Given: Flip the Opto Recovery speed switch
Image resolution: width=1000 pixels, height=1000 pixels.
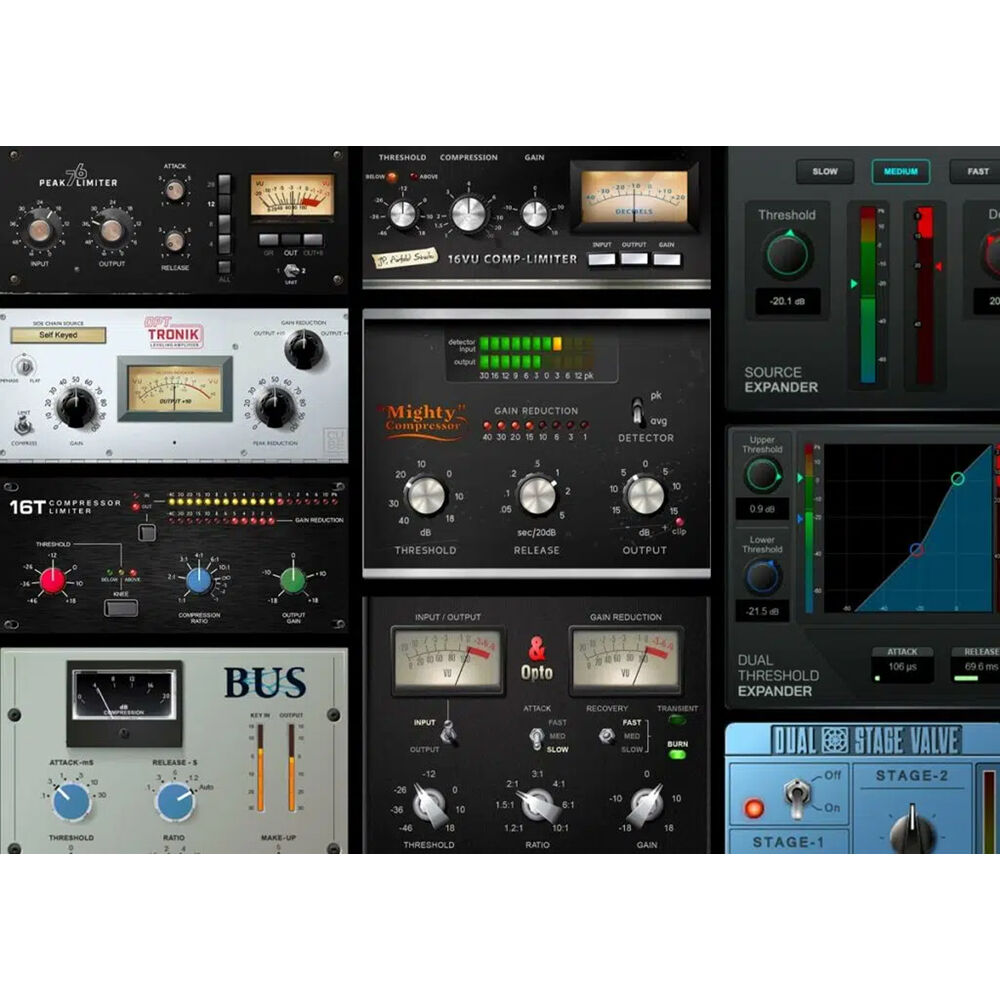Looking at the screenshot, I should 606,736.
